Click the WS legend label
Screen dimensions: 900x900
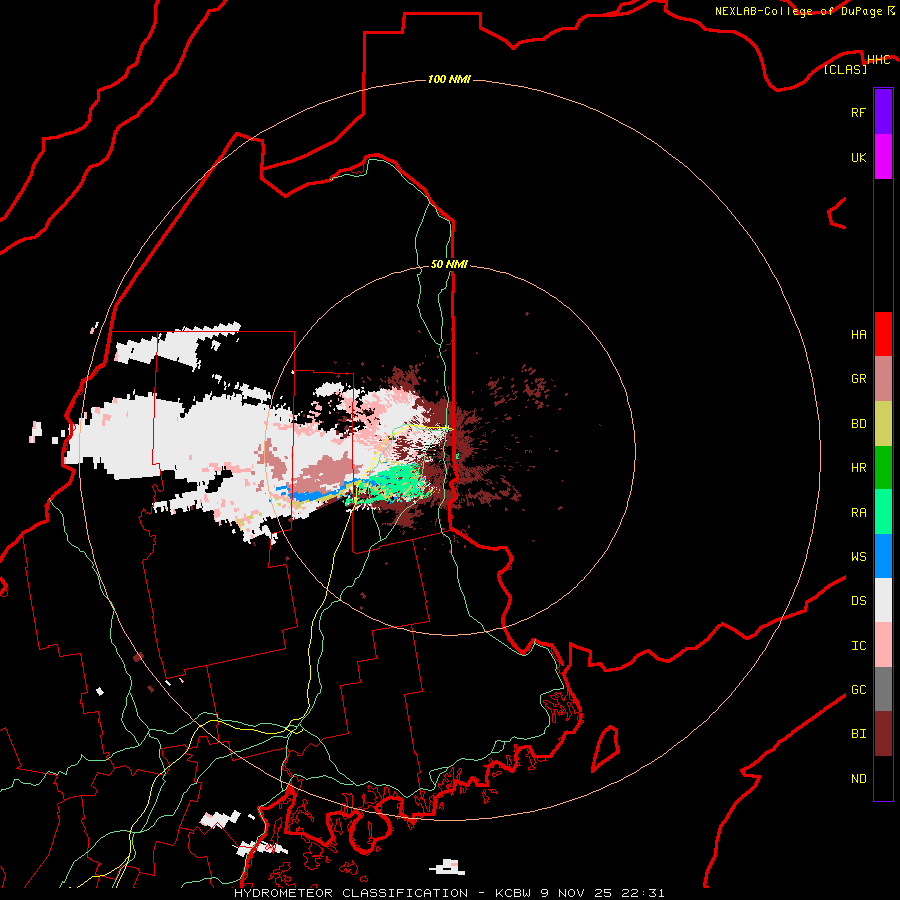858,557
